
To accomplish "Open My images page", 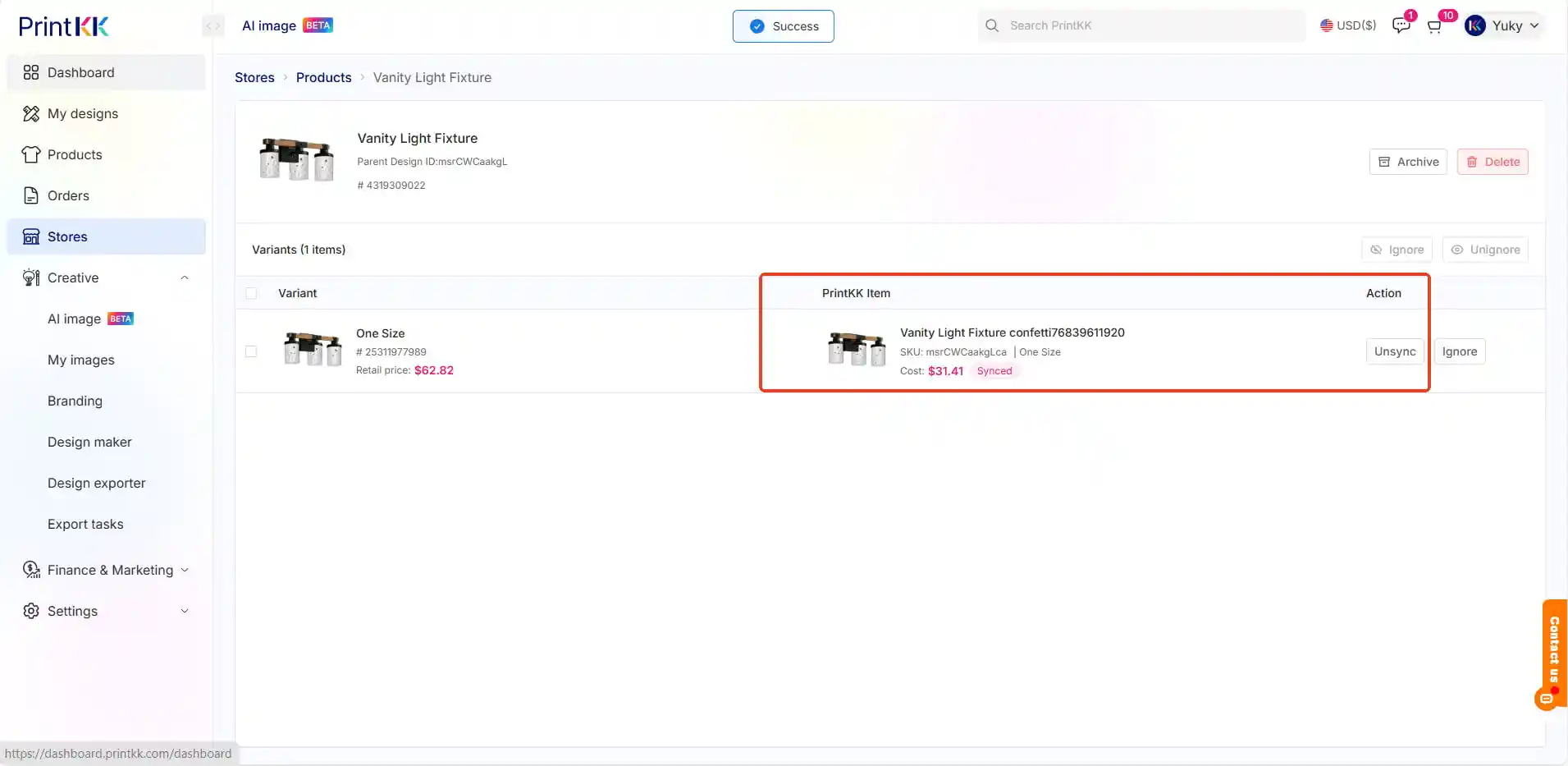I will point(81,360).
